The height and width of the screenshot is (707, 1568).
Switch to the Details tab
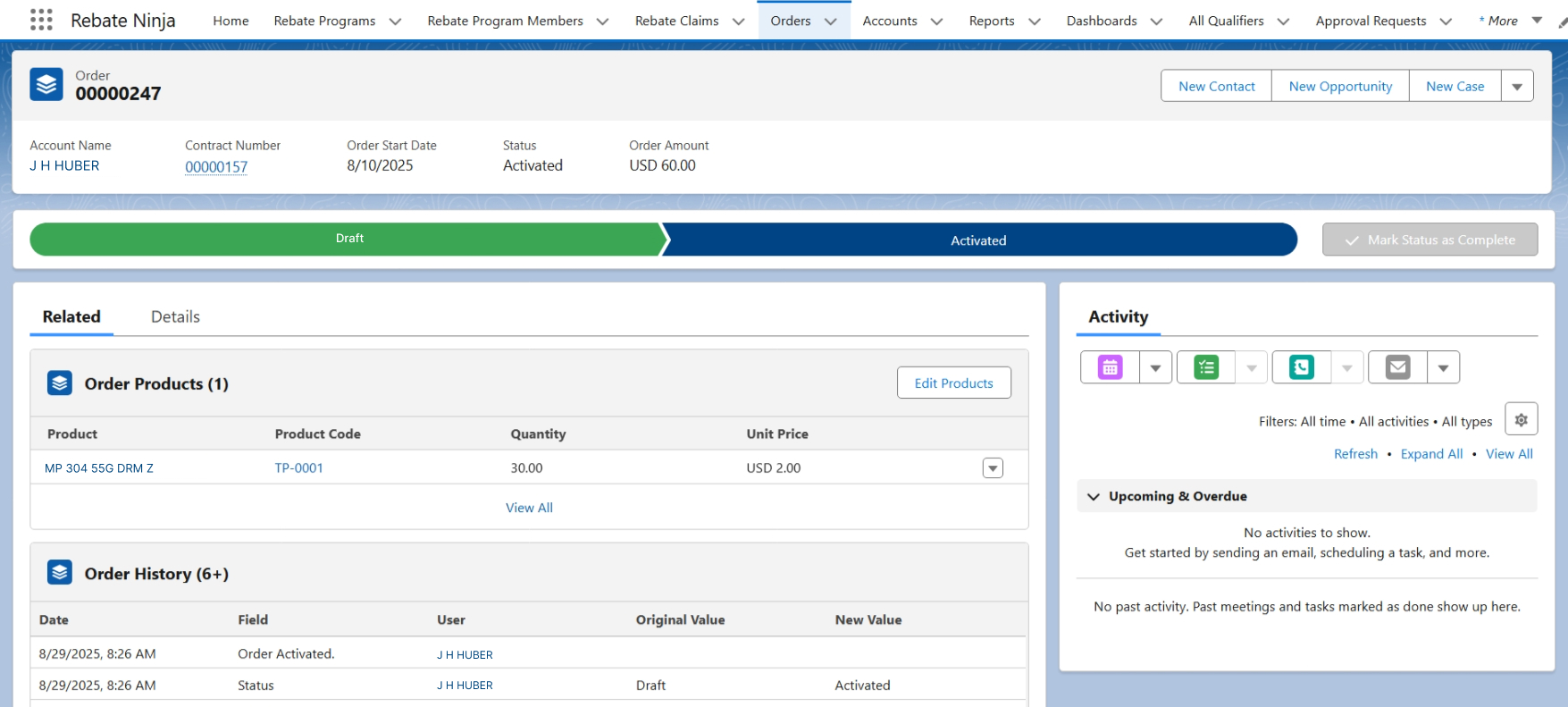pyautogui.click(x=175, y=316)
